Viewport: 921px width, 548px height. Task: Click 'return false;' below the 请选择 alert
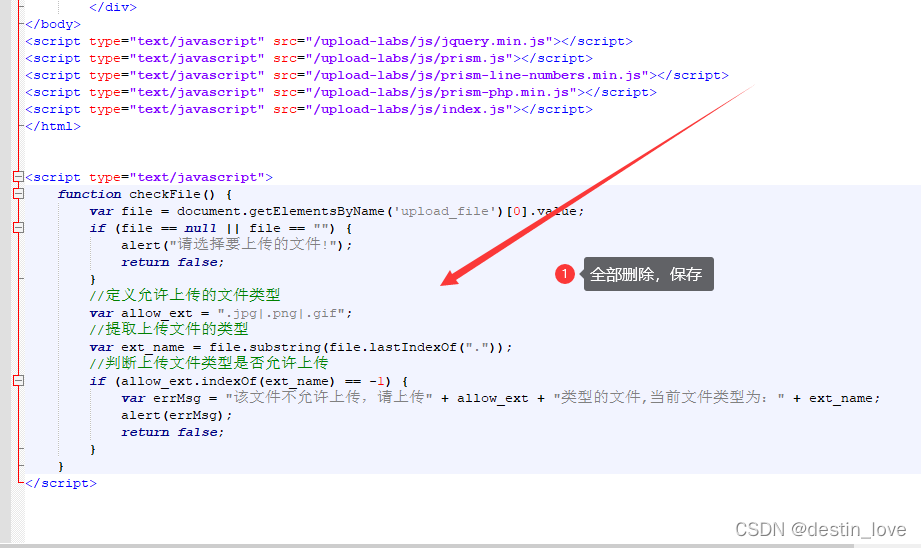tap(173, 262)
